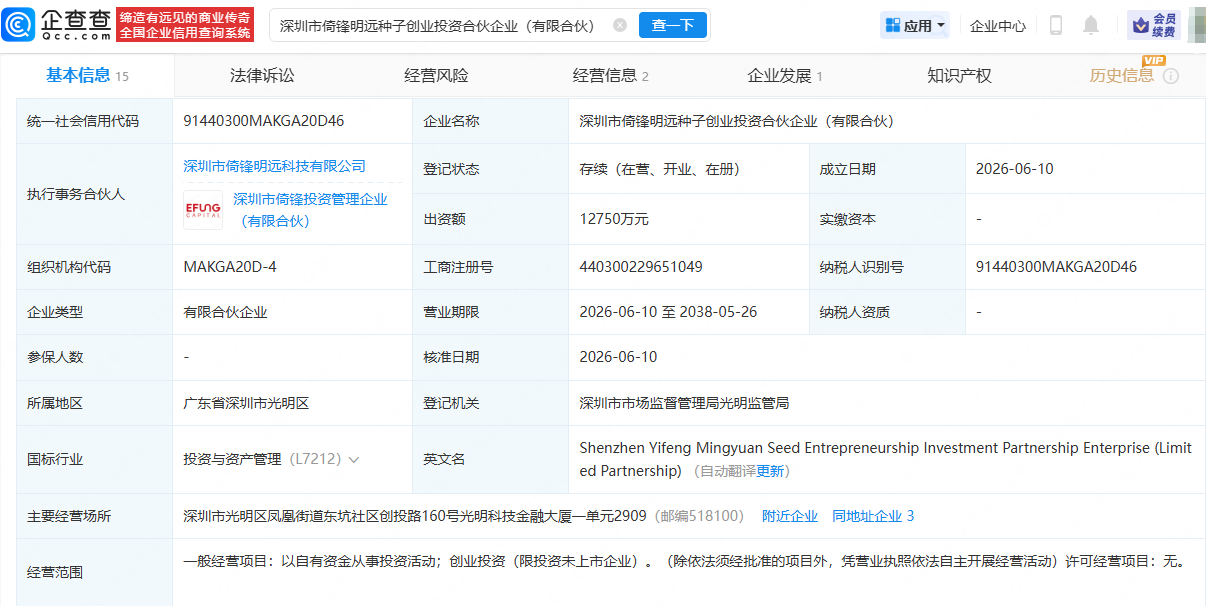The height and width of the screenshot is (606, 1206).
Task: Switch to the 经营信息 tab
Action: coord(611,75)
